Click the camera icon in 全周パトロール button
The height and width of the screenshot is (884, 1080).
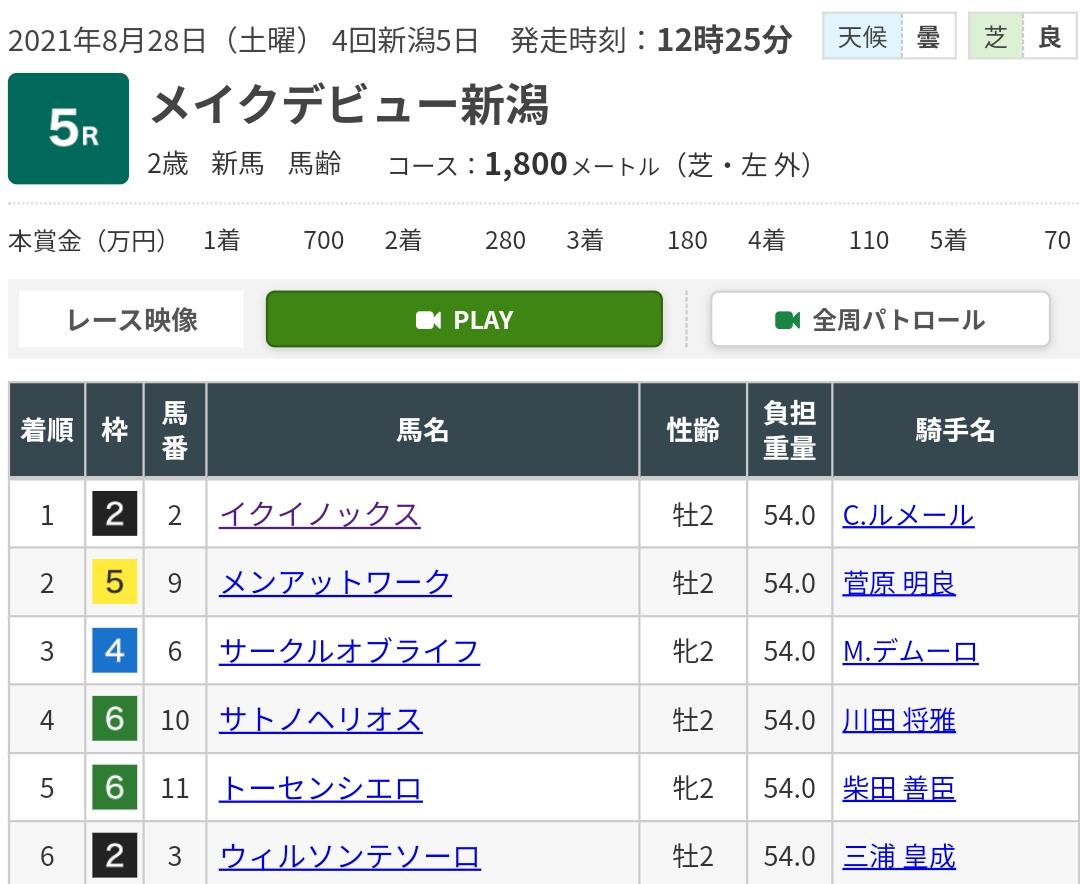tap(788, 320)
